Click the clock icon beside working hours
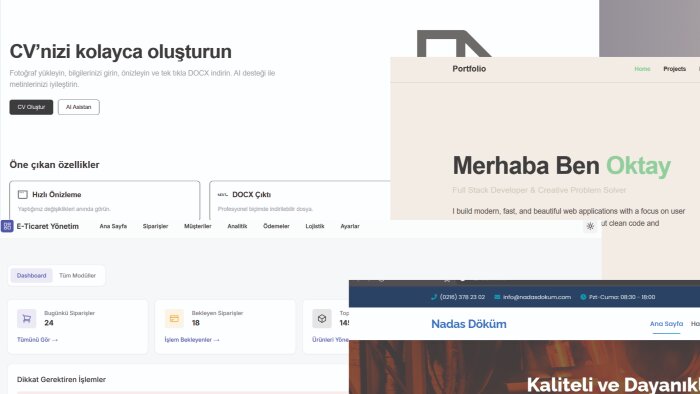Screen dimensions: 700x394 [x=583, y=297]
